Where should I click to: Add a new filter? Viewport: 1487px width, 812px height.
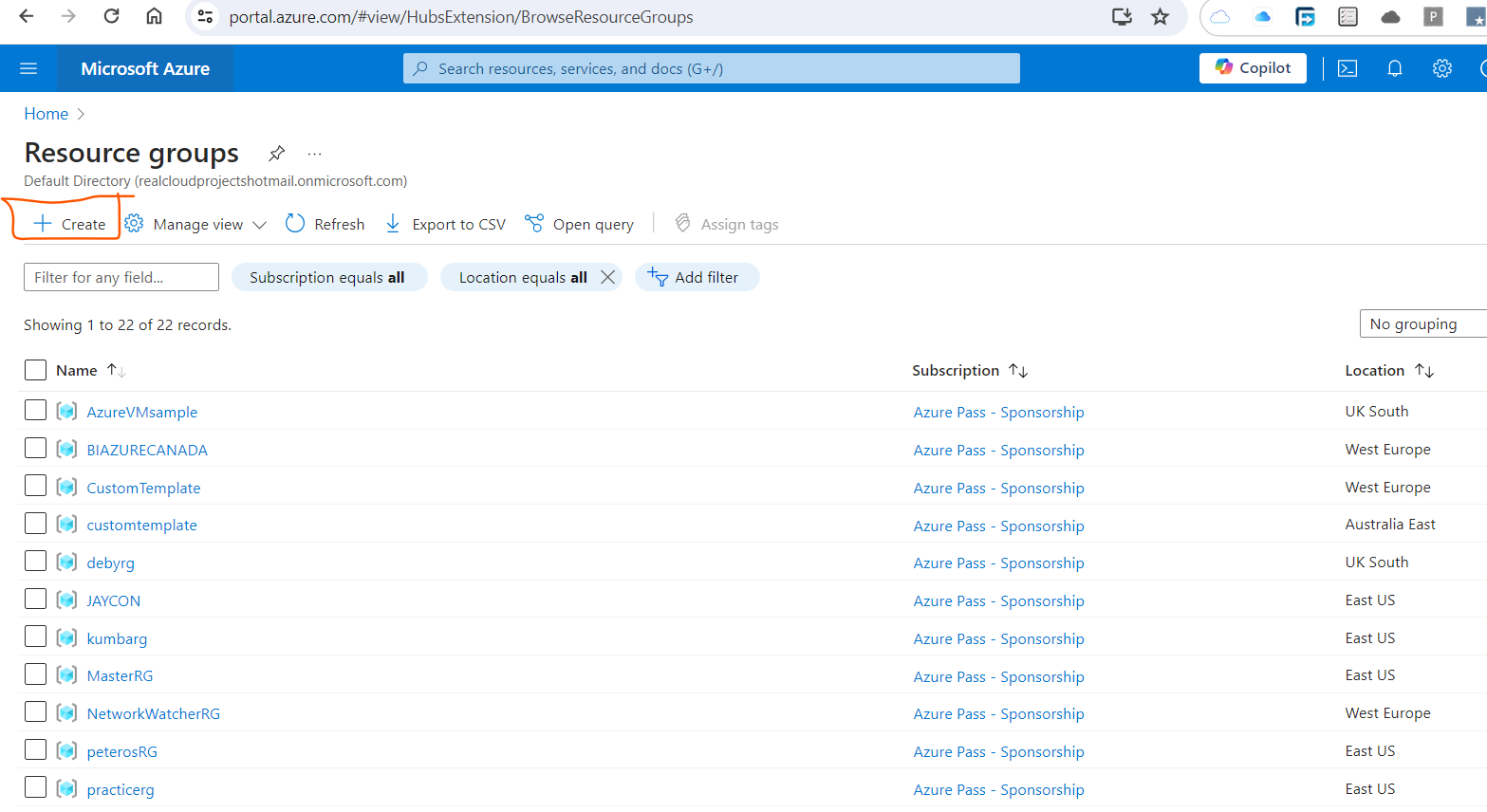coord(697,277)
